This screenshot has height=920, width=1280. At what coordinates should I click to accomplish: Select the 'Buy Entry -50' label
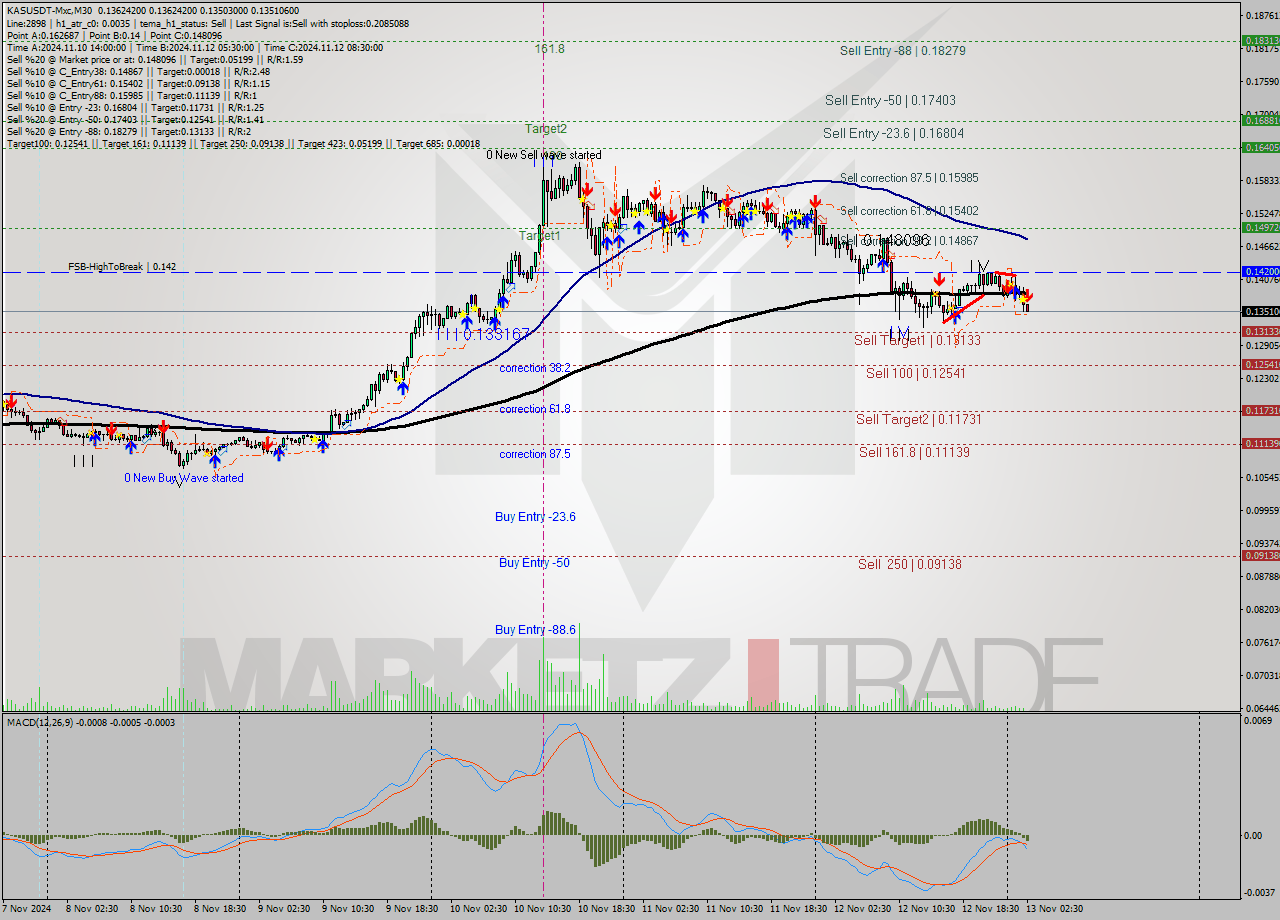tap(534, 563)
